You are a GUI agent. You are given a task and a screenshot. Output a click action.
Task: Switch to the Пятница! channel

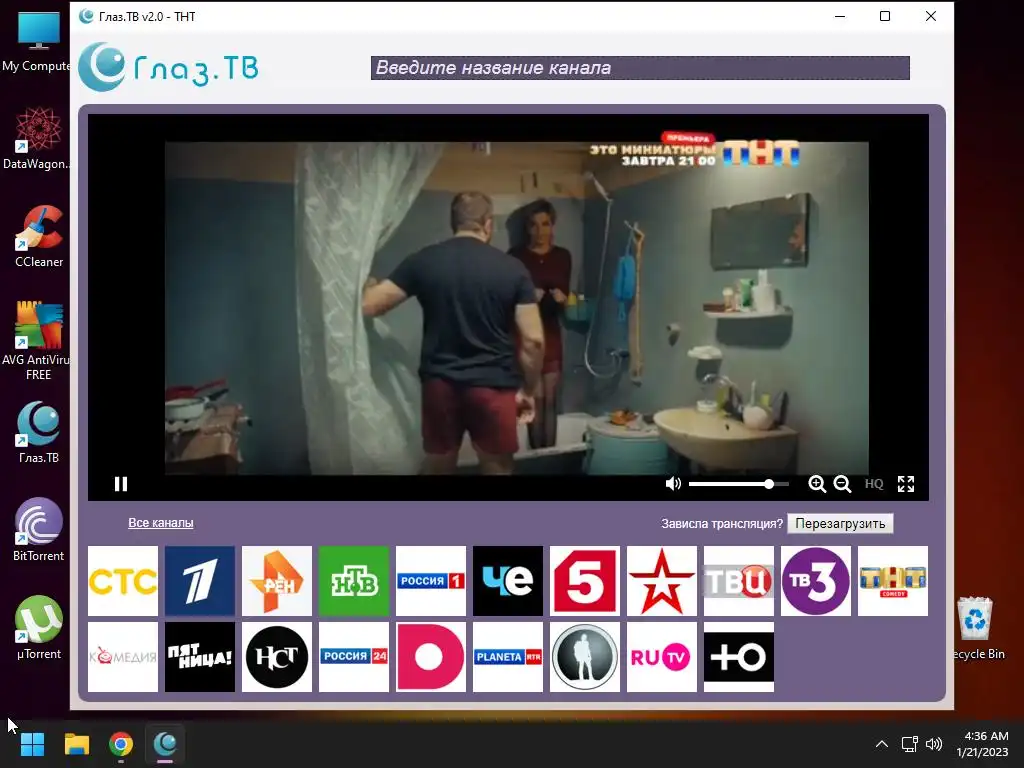click(200, 657)
